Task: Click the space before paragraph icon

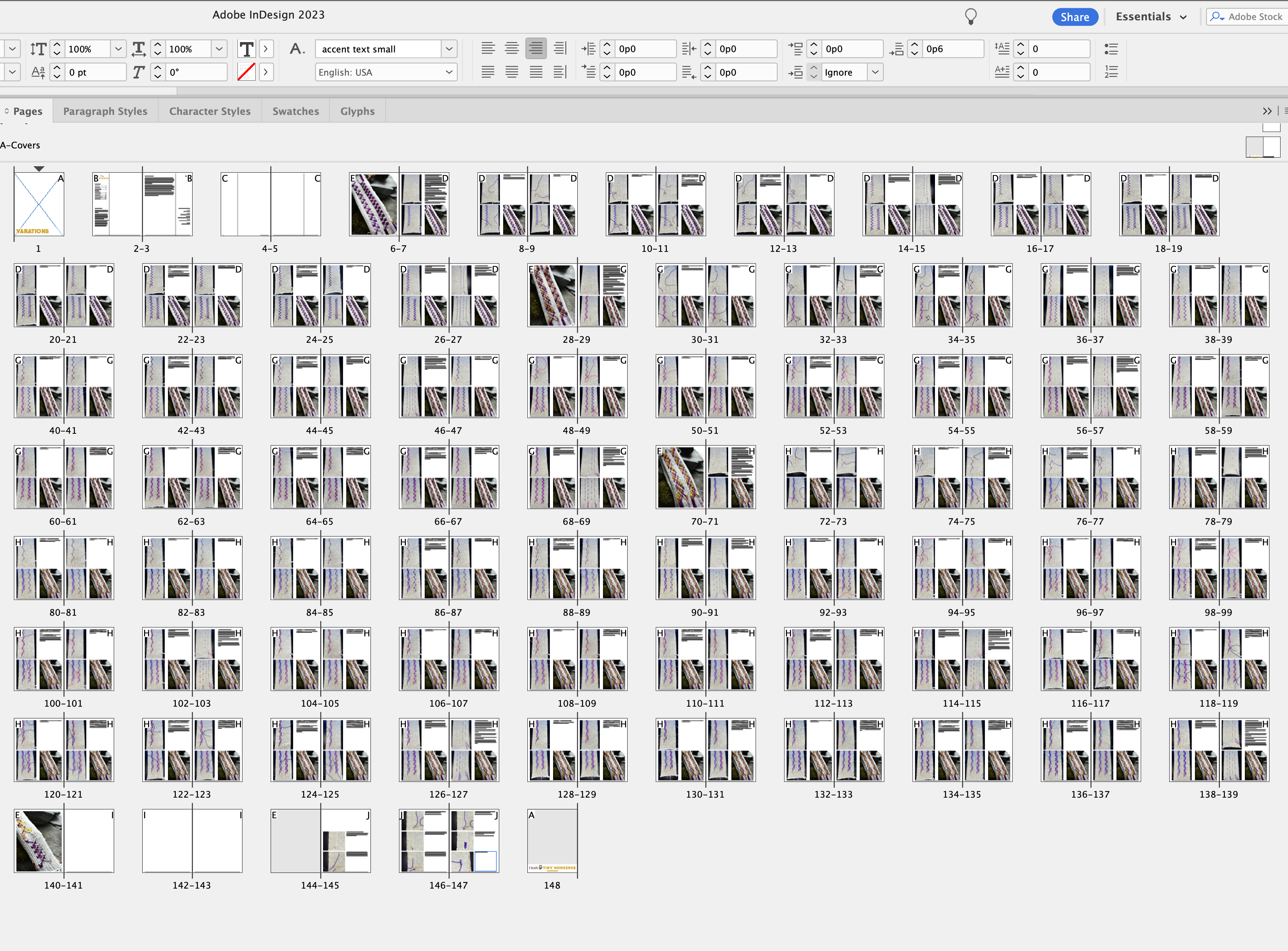Action: [x=795, y=49]
